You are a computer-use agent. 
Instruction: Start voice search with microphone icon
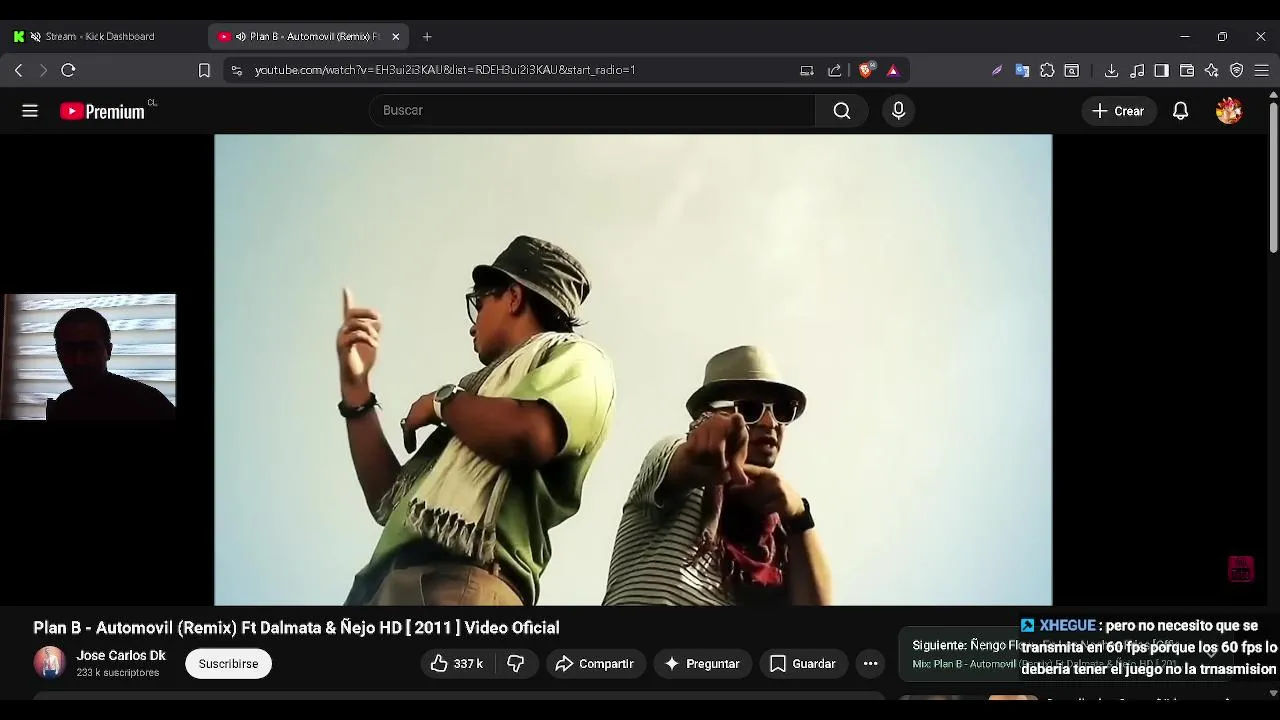(x=898, y=111)
